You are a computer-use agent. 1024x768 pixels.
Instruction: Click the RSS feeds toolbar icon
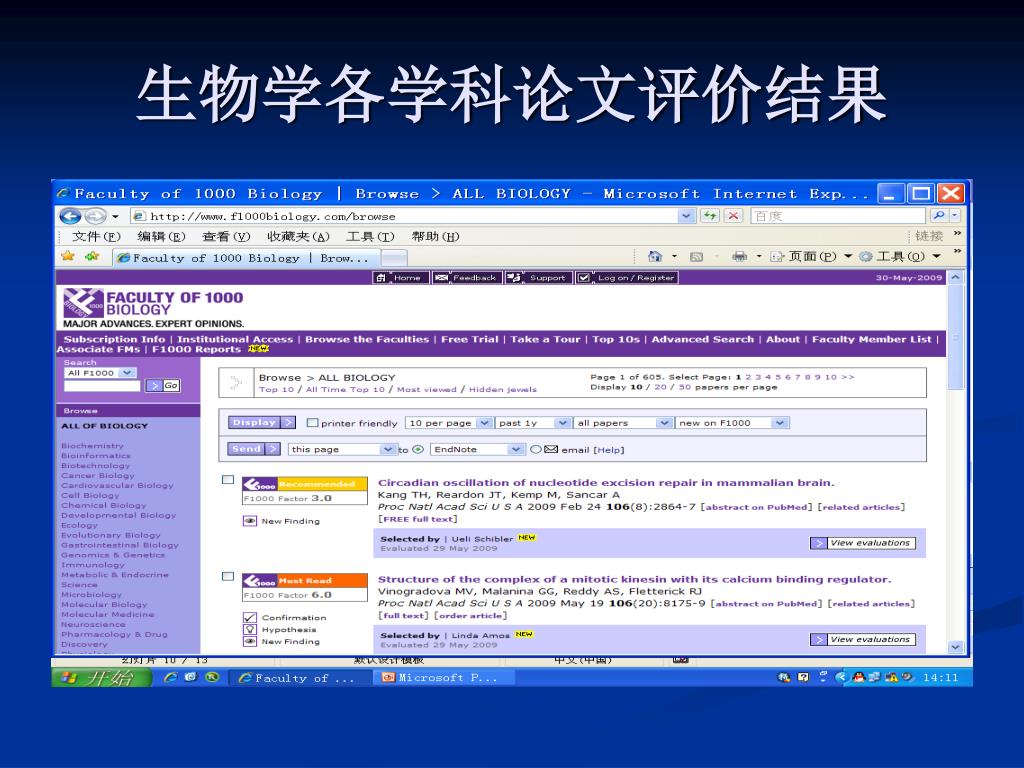697,257
